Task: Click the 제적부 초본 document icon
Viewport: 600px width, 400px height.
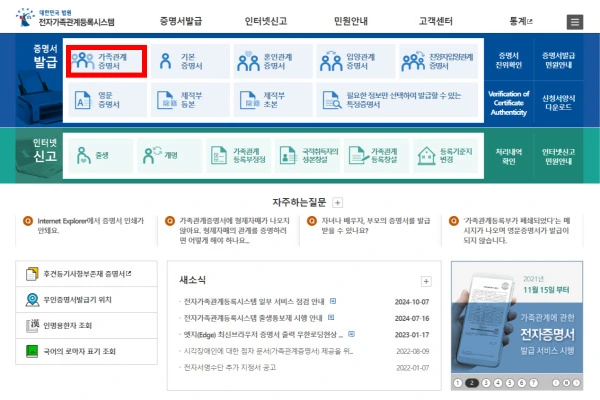Action: point(248,100)
